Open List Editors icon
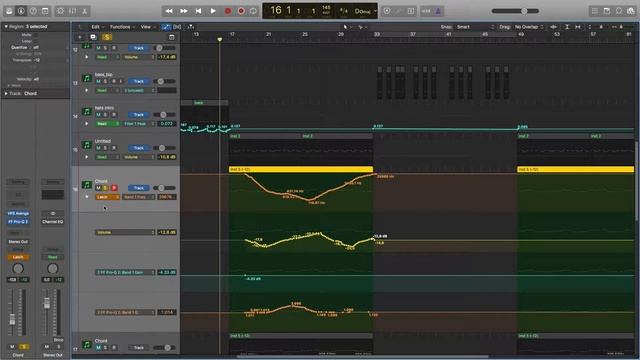 (595, 11)
